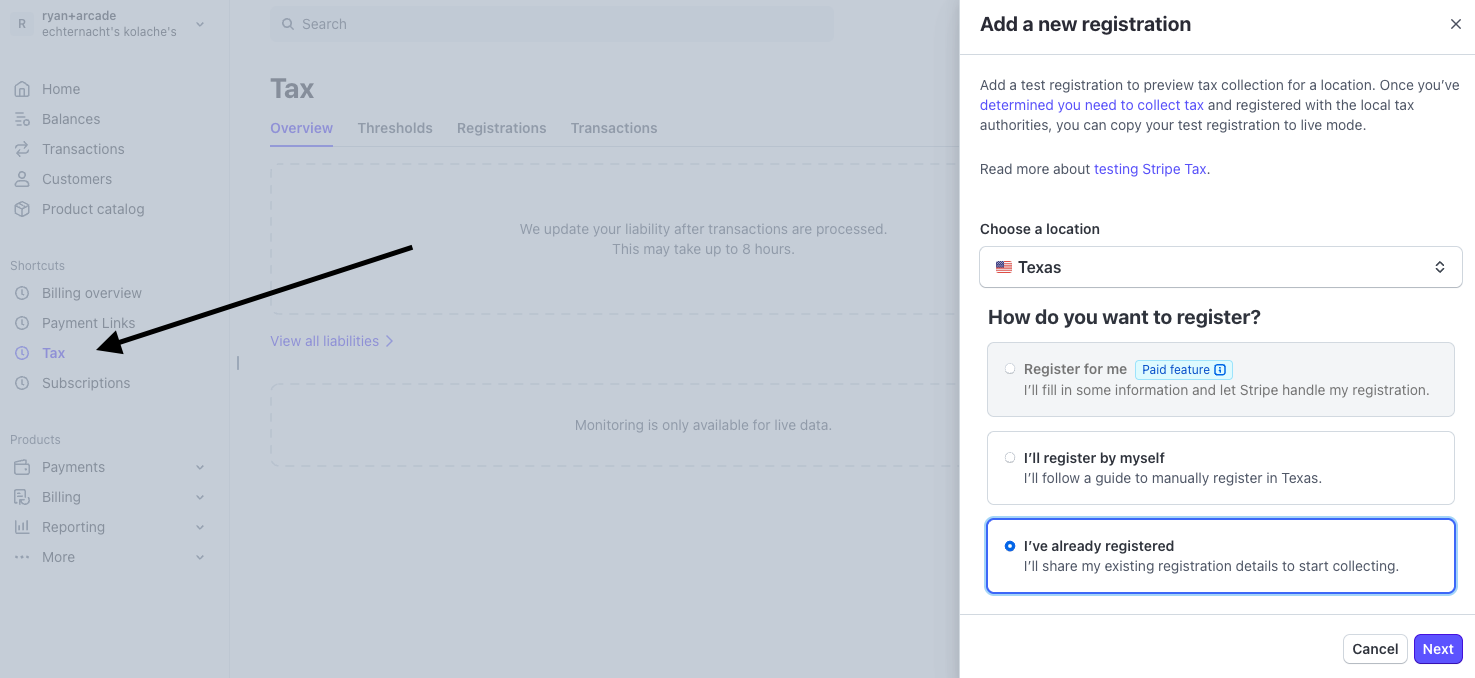
Task: Click the Balances icon in sidebar
Action: pyautogui.click(x=22, y=119)
